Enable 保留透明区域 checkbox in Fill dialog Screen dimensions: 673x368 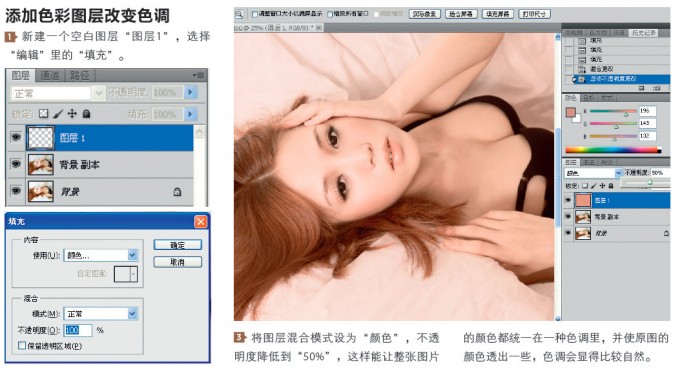22,345
